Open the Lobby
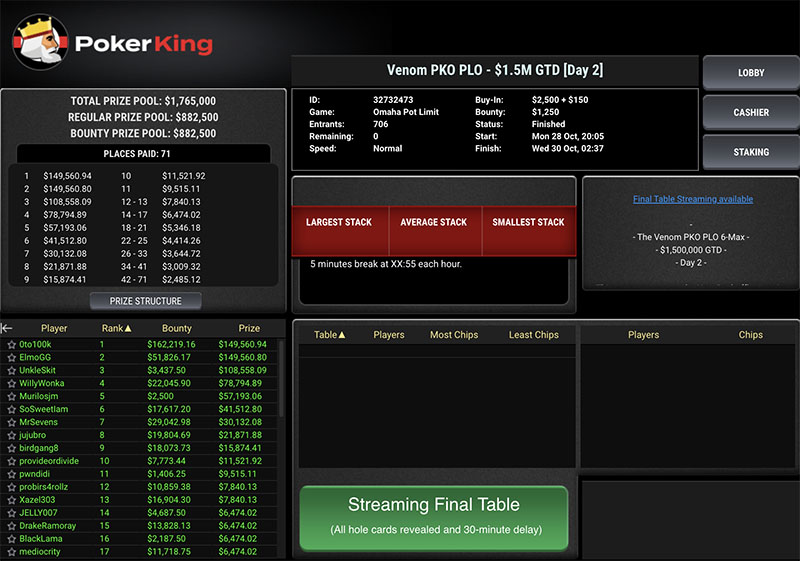800x561 pixels. [x=751, y=73]
